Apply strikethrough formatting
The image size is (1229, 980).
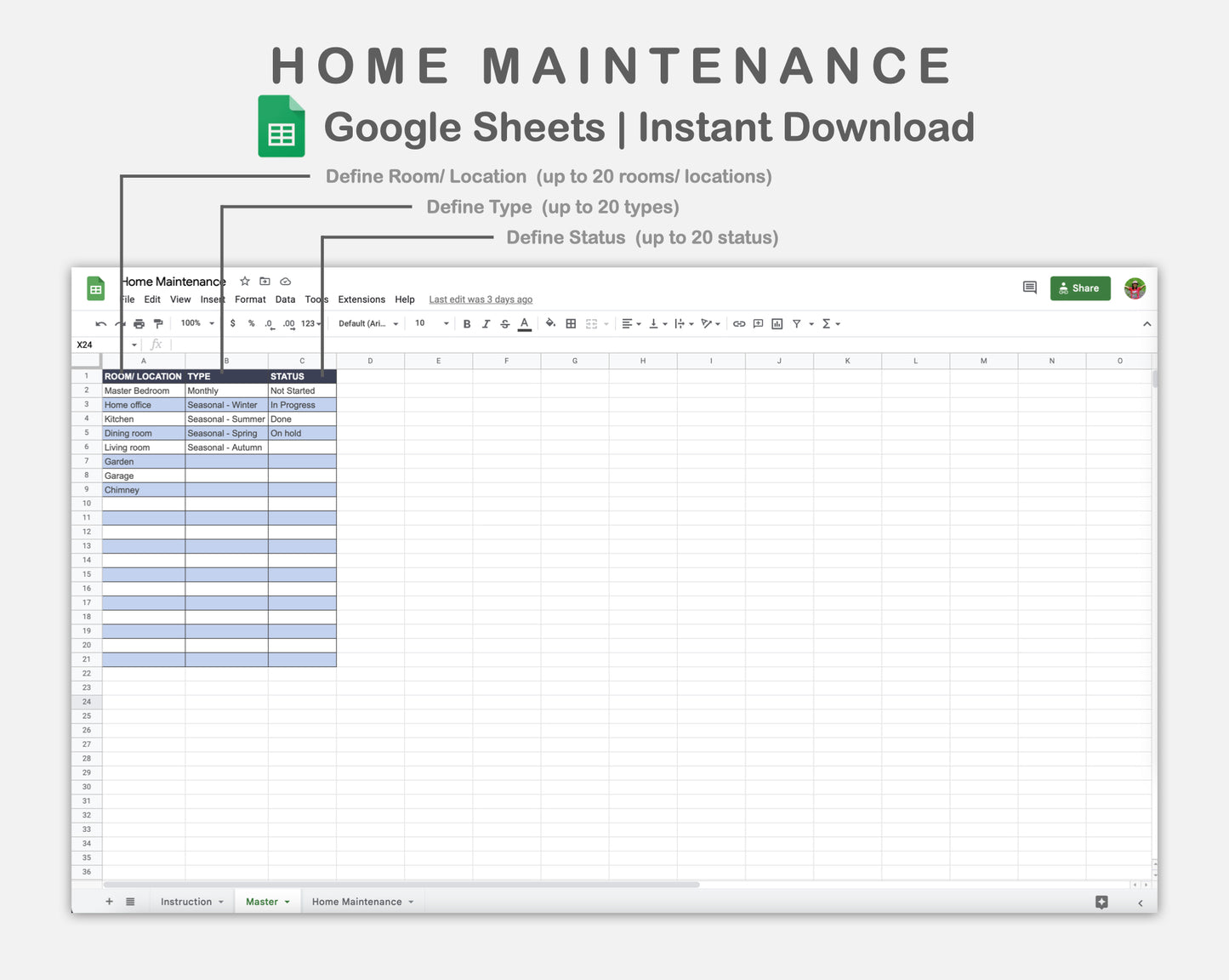(505, 323)
